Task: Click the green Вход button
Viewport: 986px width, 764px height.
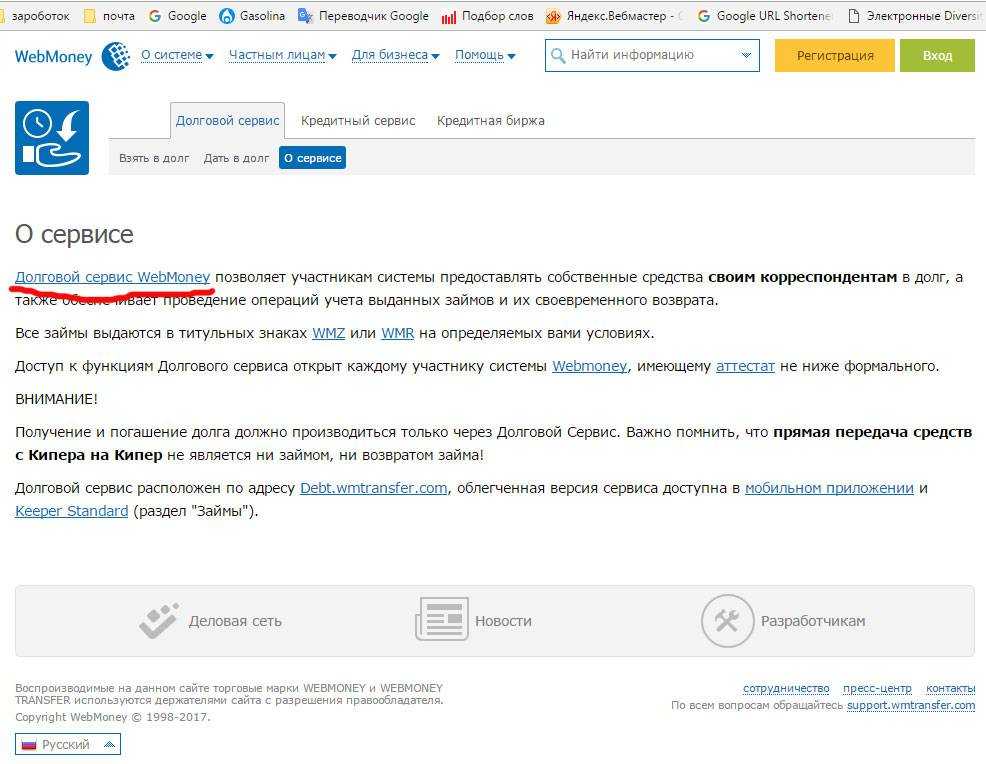Action: coord(937,55)
